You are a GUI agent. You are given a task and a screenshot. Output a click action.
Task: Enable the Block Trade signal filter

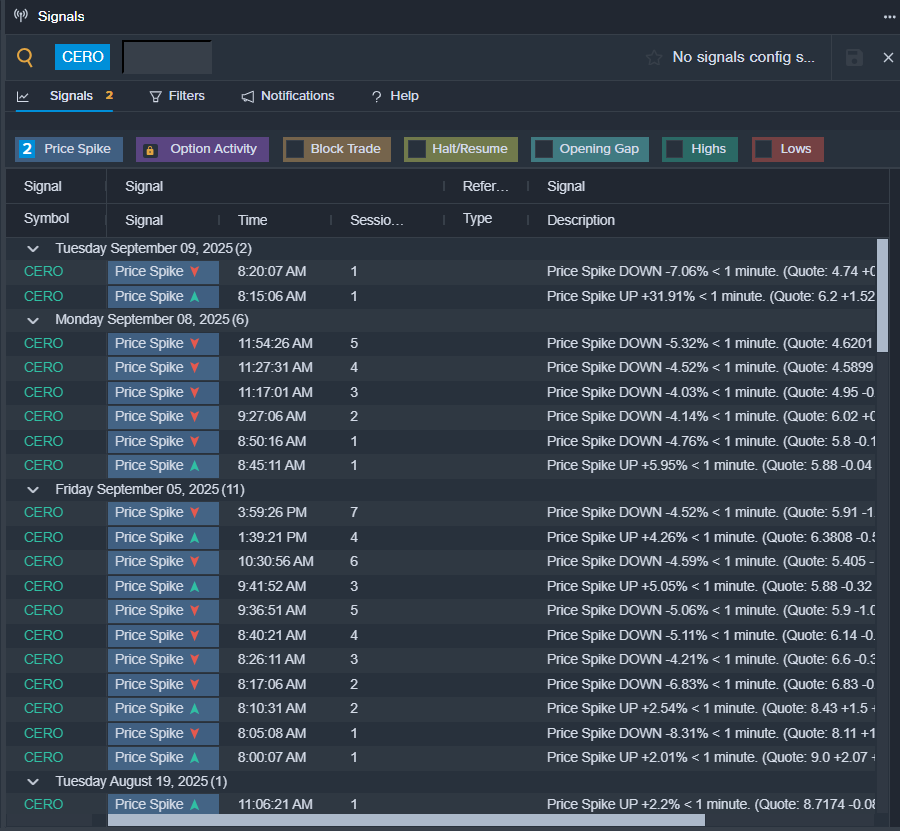click(337, 149)
